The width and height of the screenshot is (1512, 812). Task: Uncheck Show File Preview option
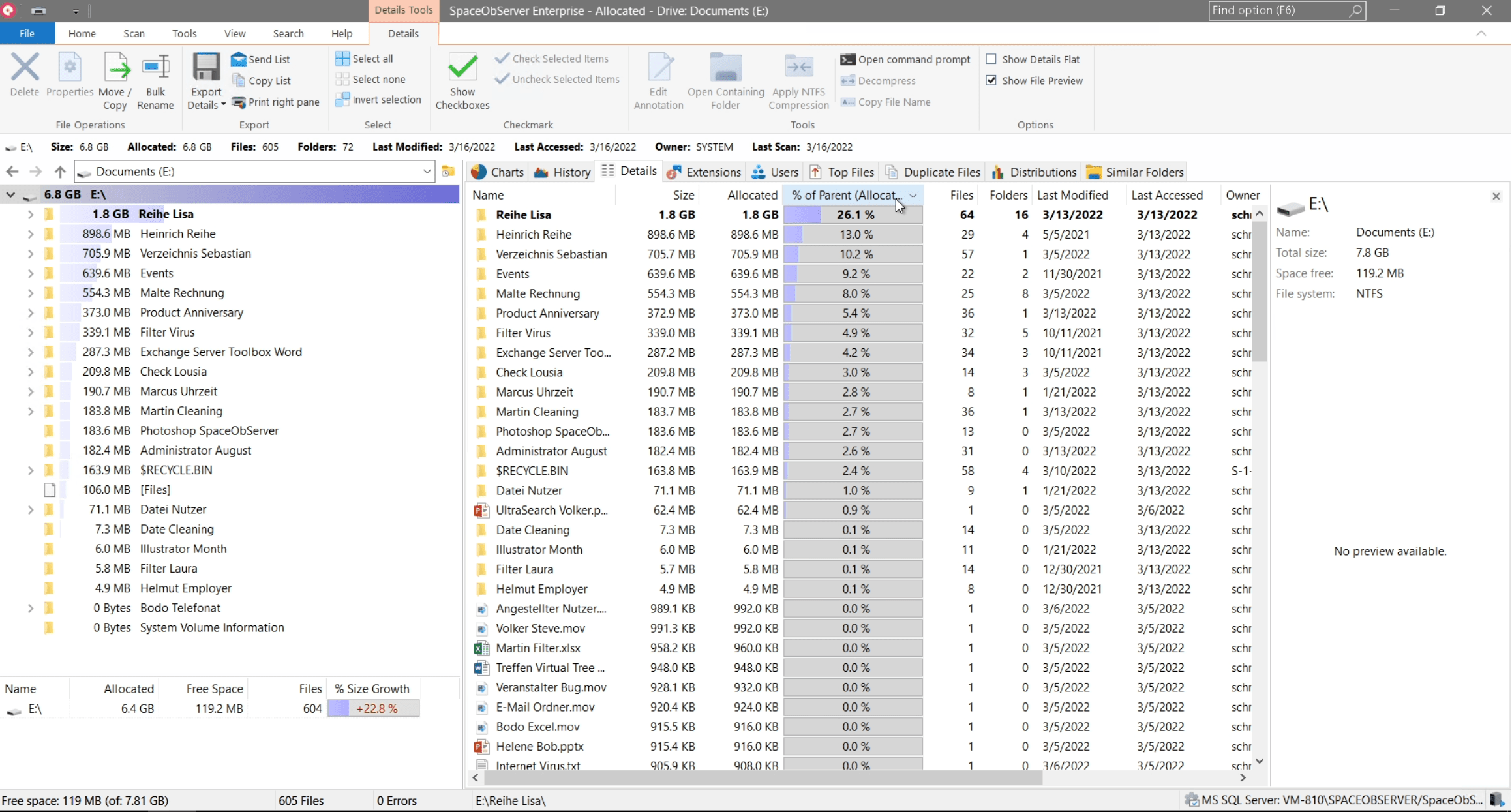tap(991, 81)
